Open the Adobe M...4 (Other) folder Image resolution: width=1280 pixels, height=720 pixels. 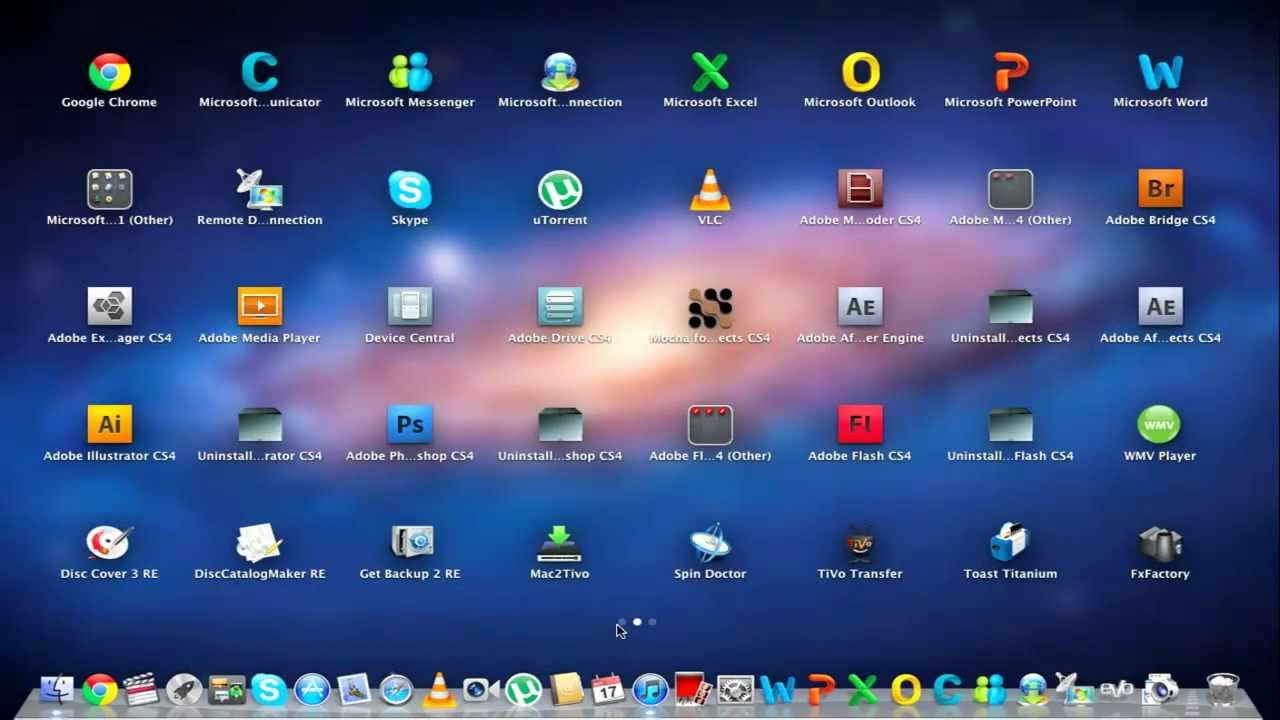click(1010, 189)
